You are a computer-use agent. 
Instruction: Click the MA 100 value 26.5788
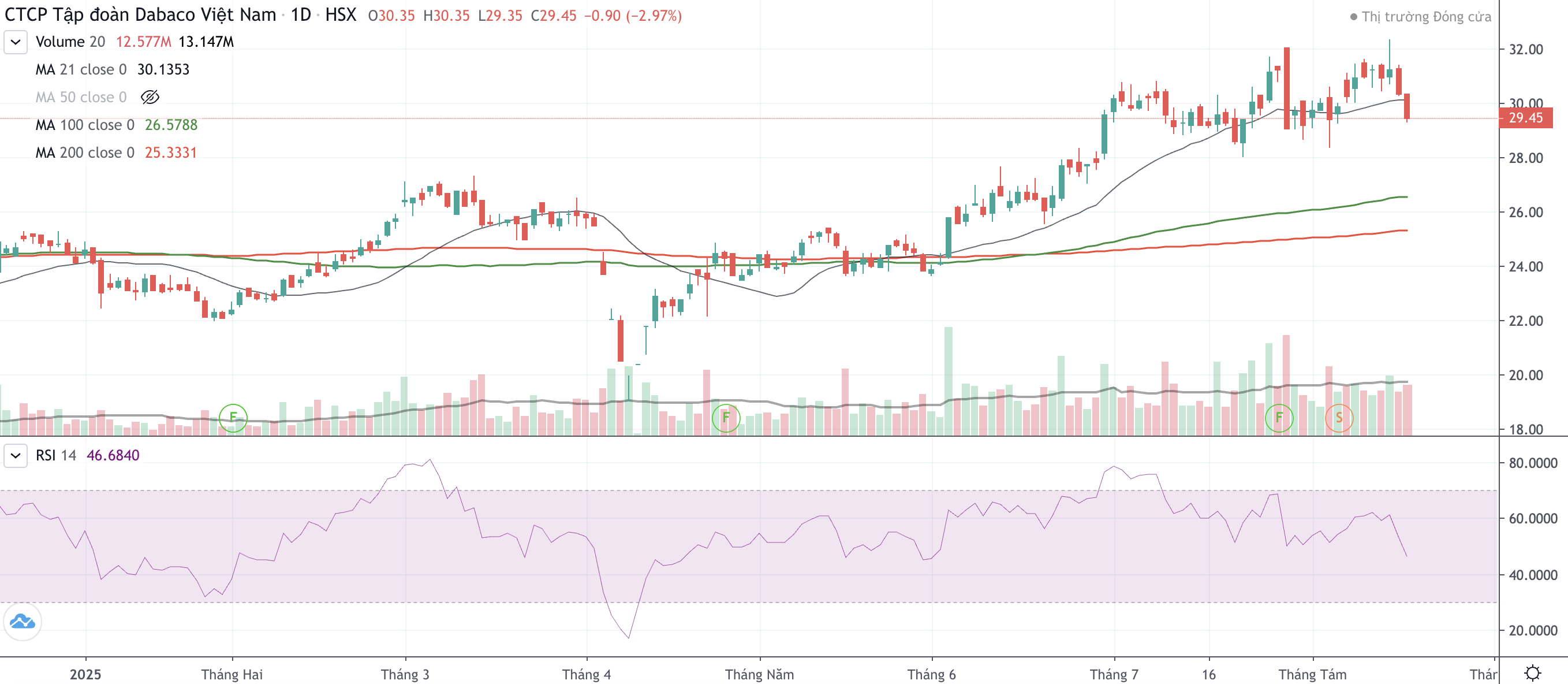171,125
